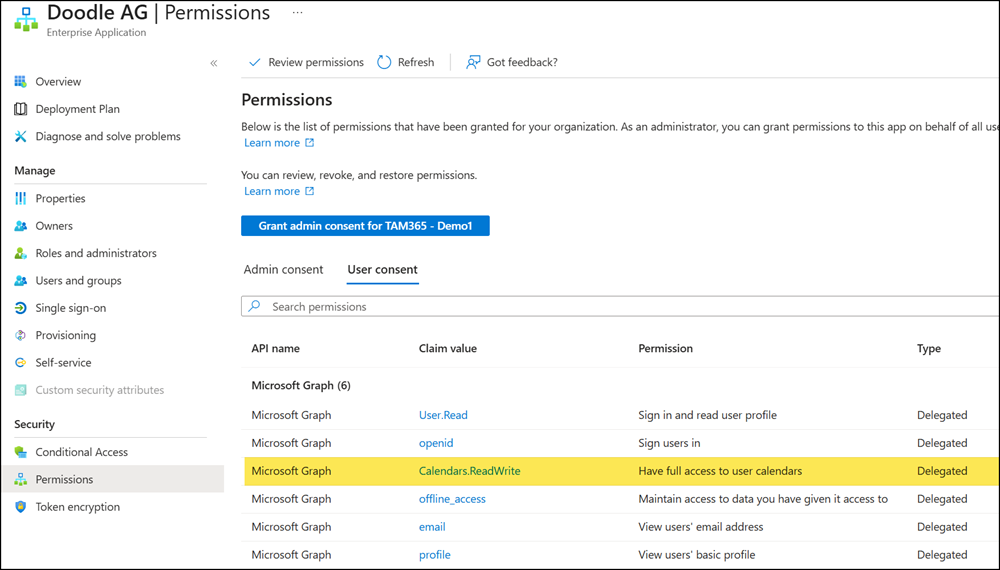This screenshot has width=1000, height=570.
Task: Open the Calendars.ReadWrite claim link
Action: point(469,471)
